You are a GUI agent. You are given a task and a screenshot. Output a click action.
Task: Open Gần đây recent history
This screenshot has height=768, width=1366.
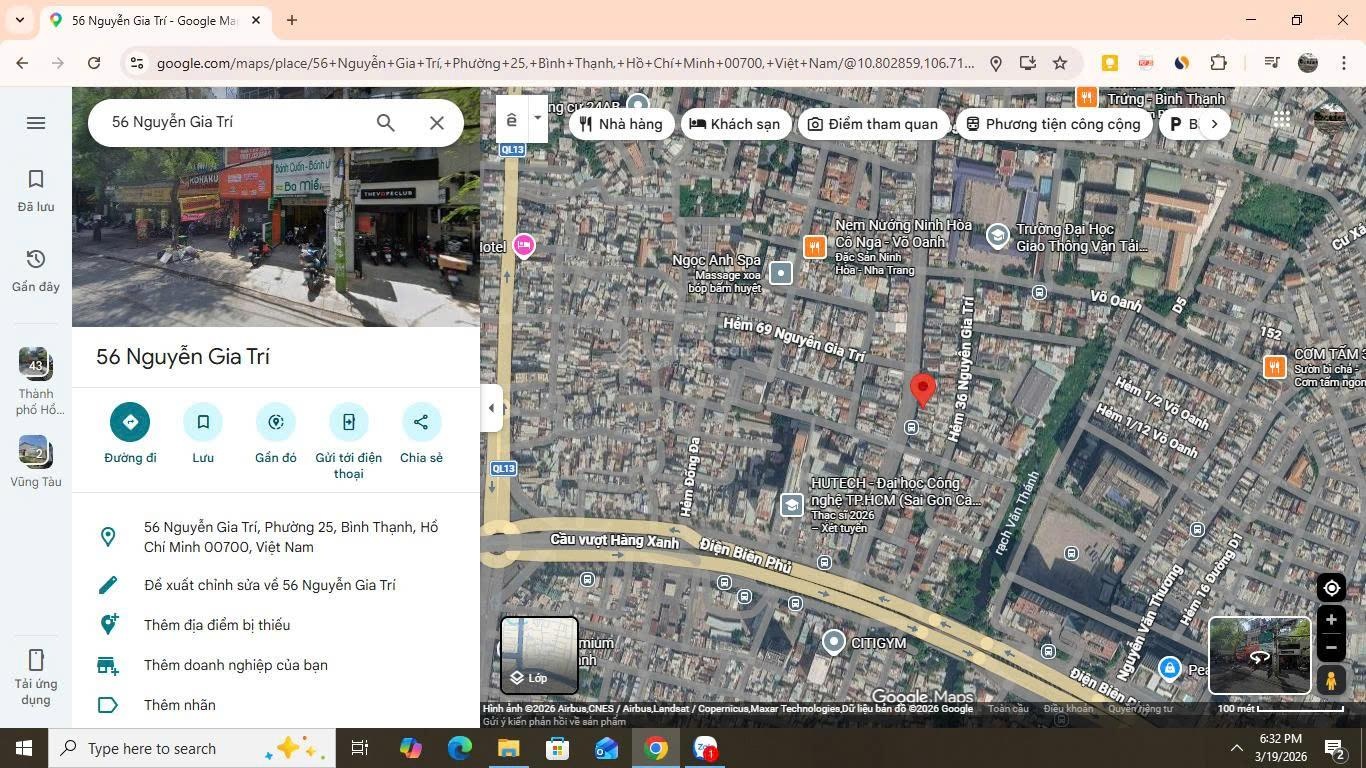pos(36,270)
